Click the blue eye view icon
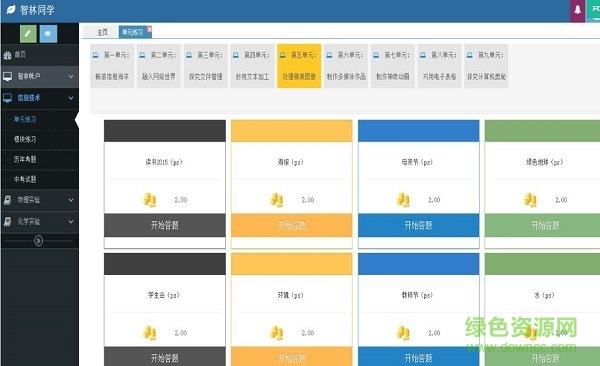Image resolution: width=600 pixels, height=366 pixels. (x=48, y=34)
